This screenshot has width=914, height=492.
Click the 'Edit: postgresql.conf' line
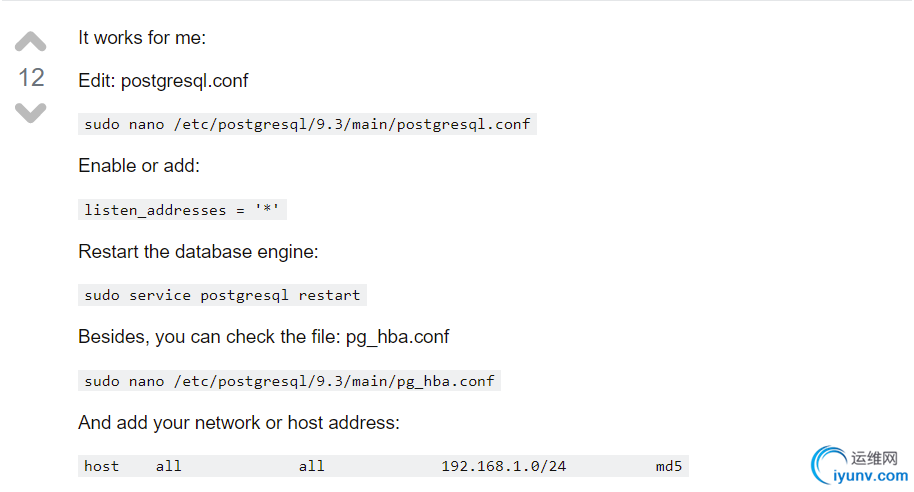tap(163, 80)
